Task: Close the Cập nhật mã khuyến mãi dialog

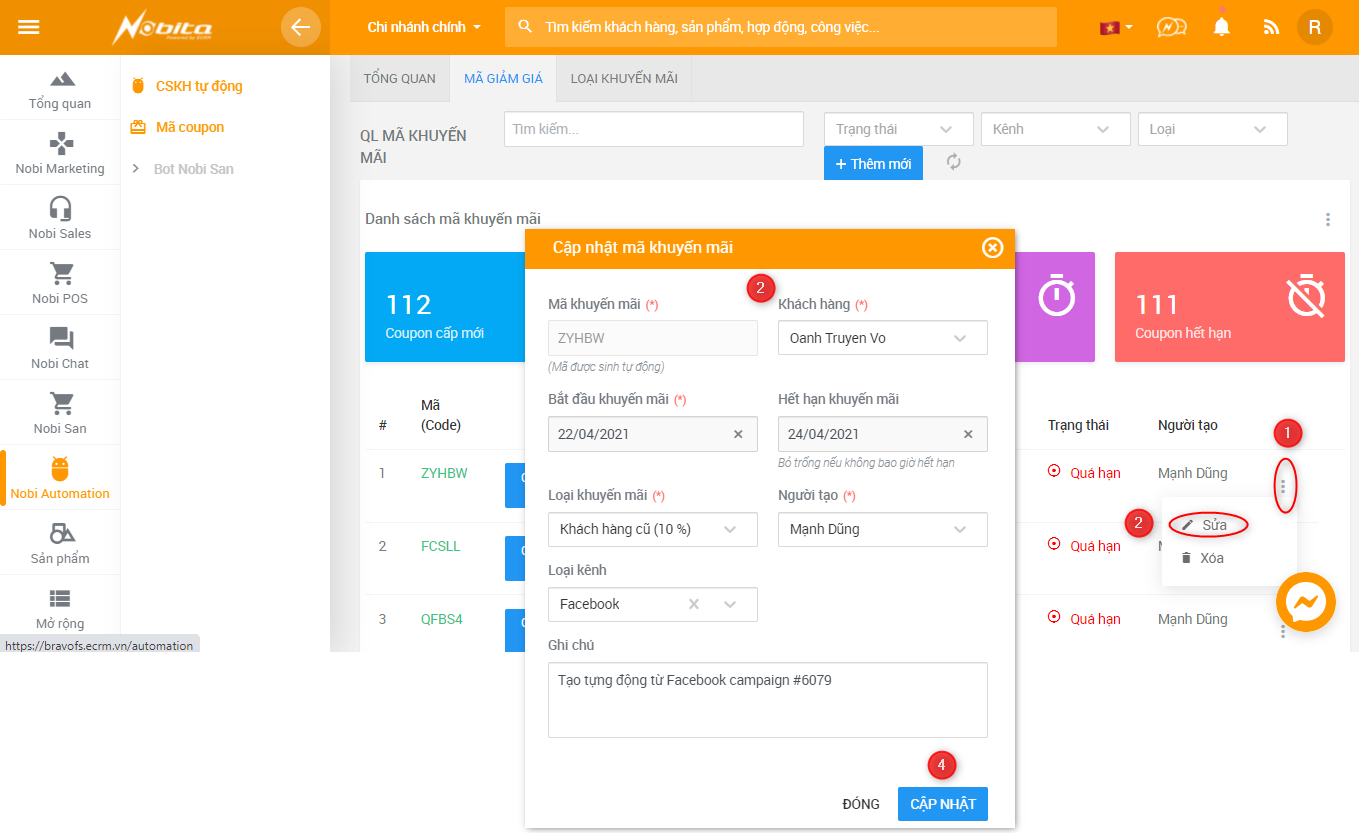Action: (x=992, y=248)
